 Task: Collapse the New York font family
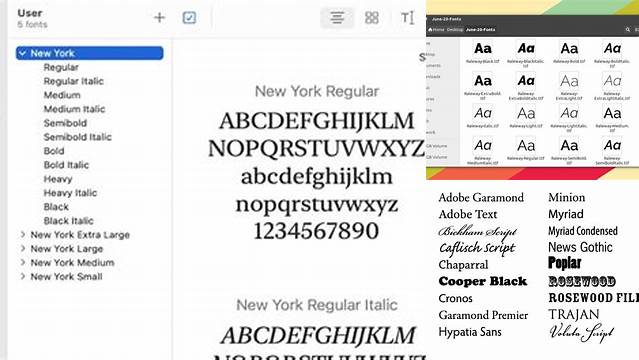pos(23,53)
